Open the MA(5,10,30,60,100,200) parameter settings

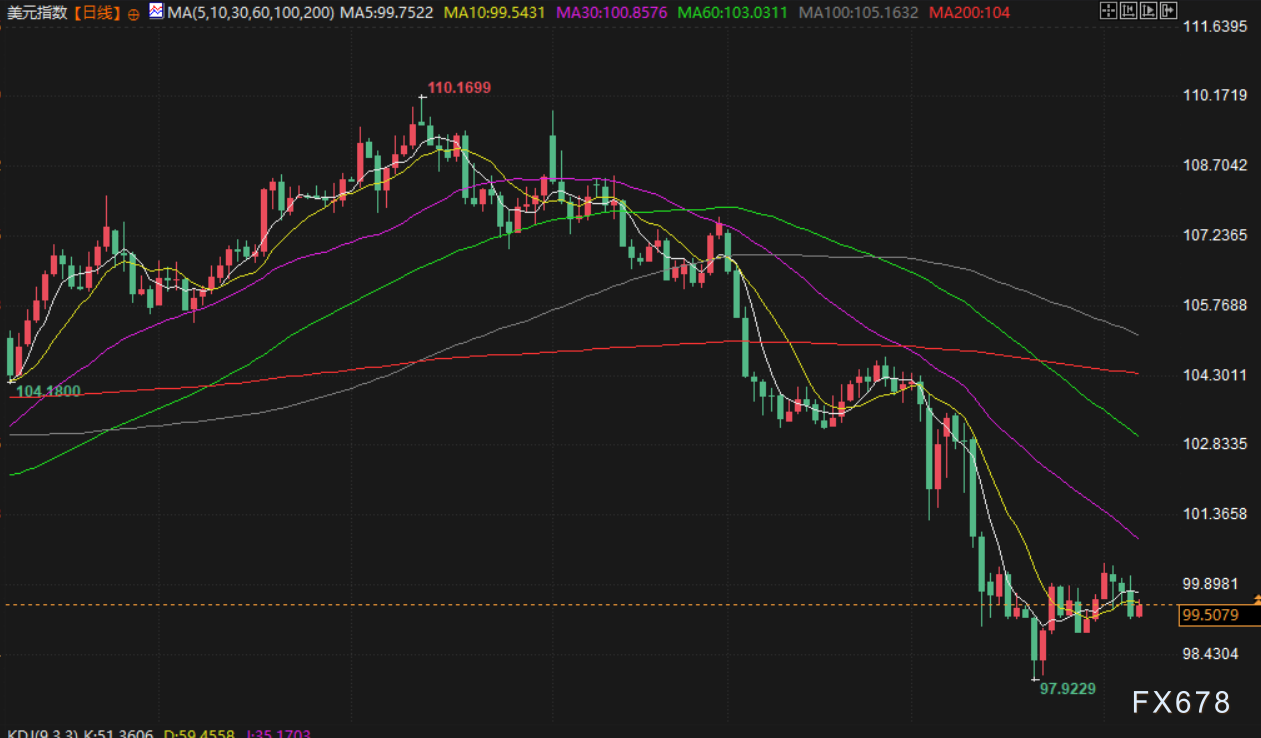click(x=250, y=13)
